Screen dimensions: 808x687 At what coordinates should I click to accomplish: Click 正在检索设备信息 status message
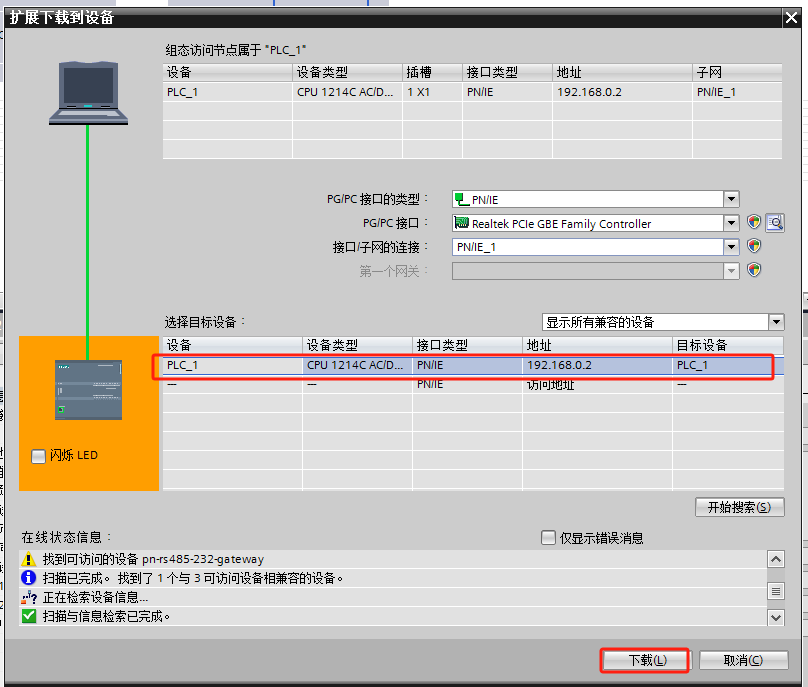[x=95, y=597]
